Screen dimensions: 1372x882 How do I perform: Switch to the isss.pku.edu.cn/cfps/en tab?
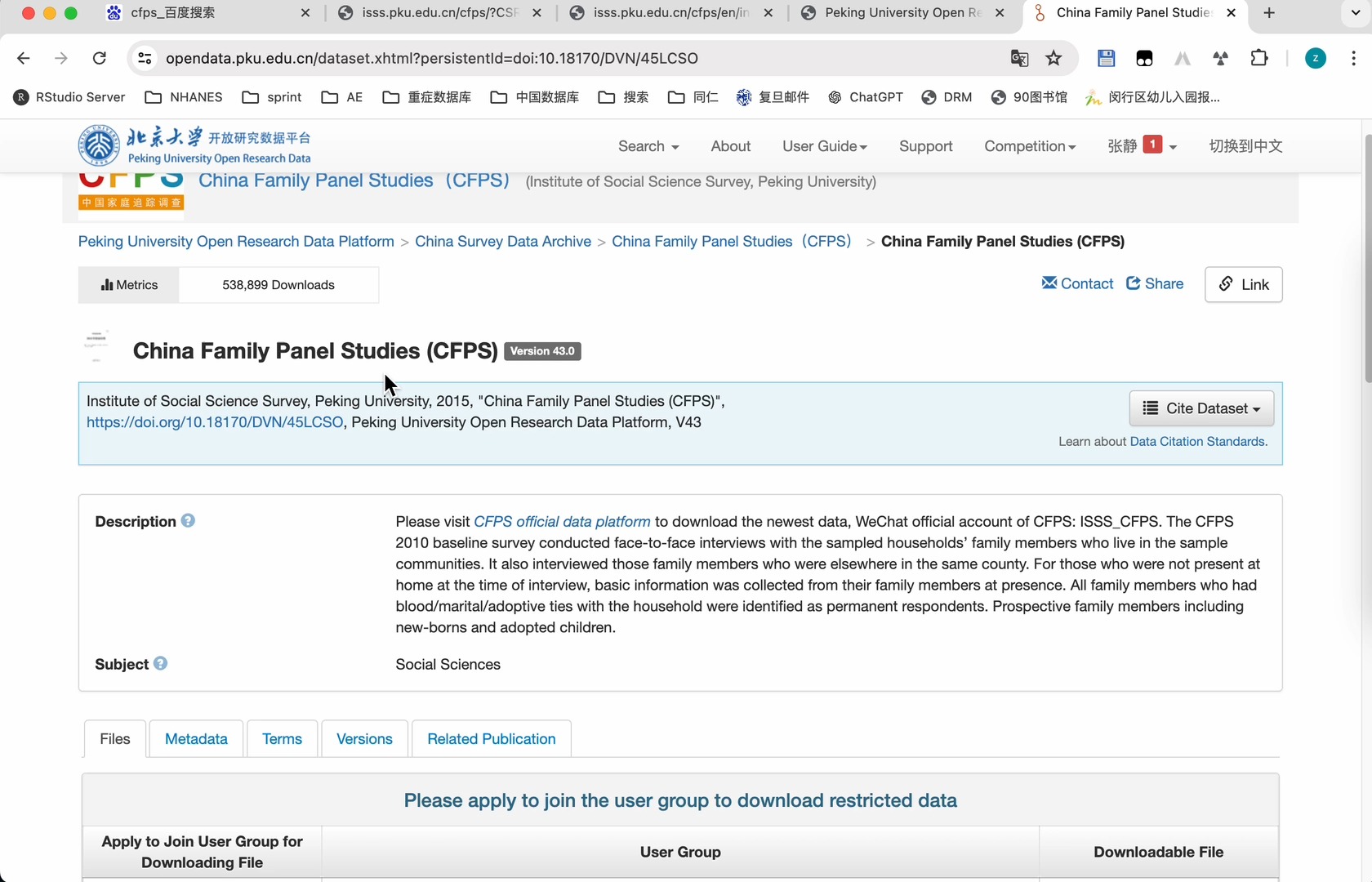671,13
